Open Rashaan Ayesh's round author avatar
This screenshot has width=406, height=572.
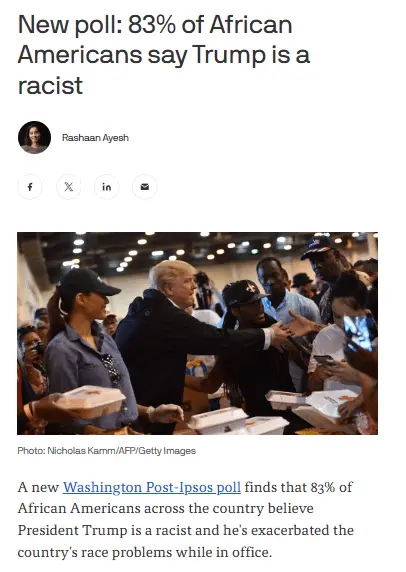34,138
